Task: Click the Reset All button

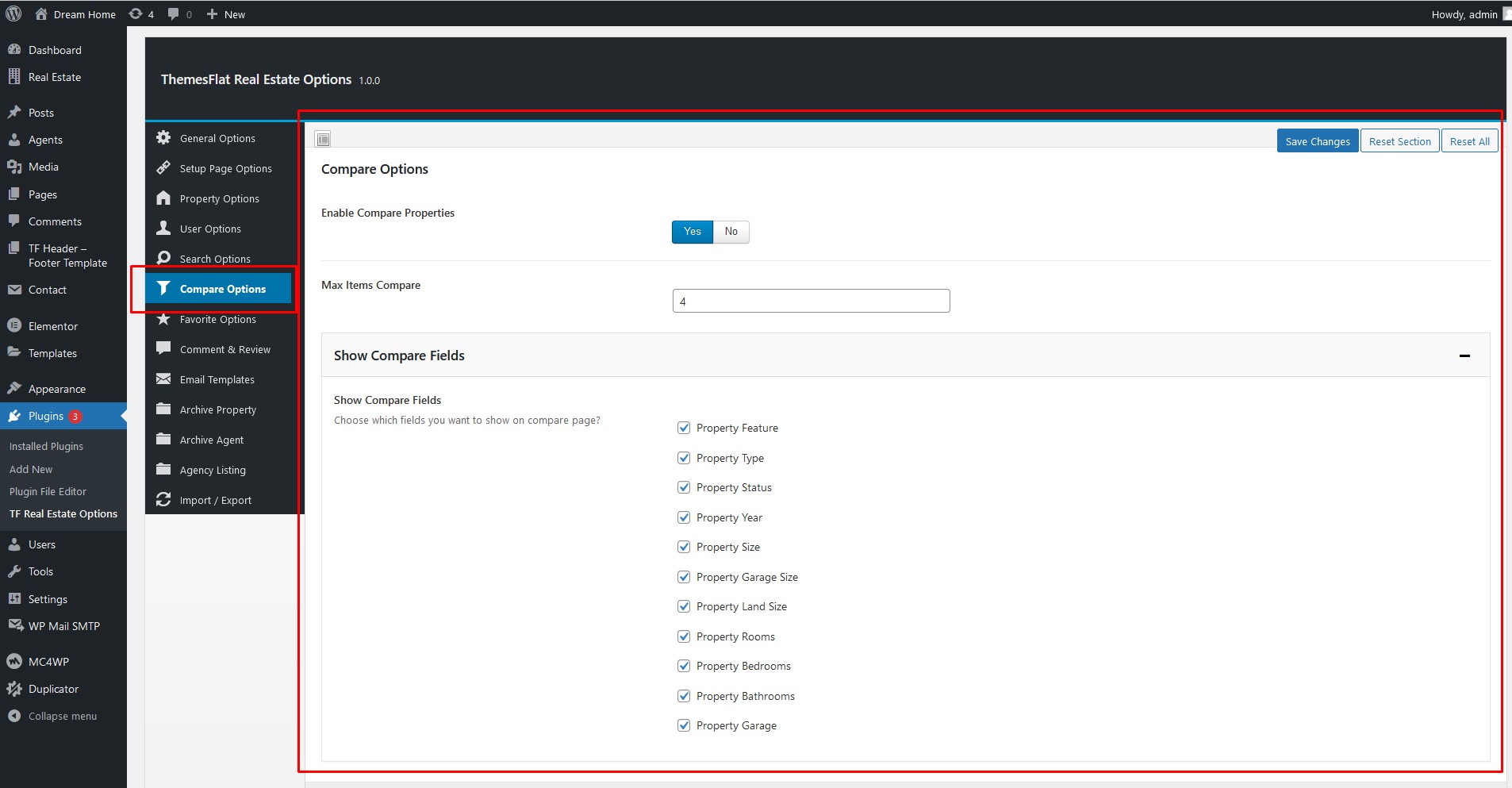Action: point(1469,141)
